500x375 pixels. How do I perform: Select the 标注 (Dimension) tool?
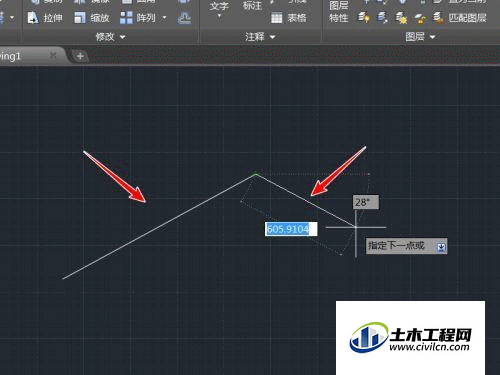pos(252,6)
